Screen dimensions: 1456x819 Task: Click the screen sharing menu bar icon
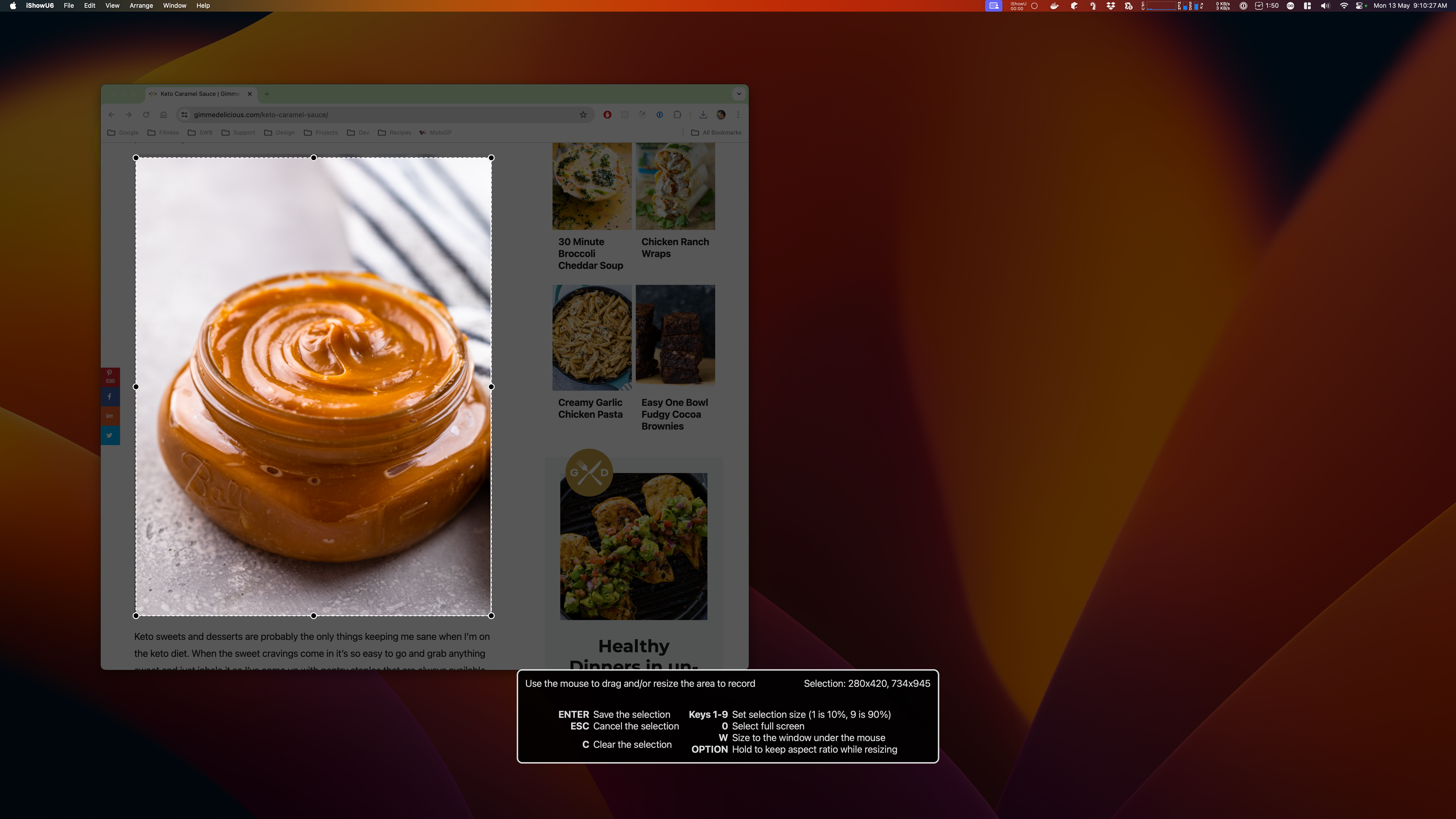[994, 6]
